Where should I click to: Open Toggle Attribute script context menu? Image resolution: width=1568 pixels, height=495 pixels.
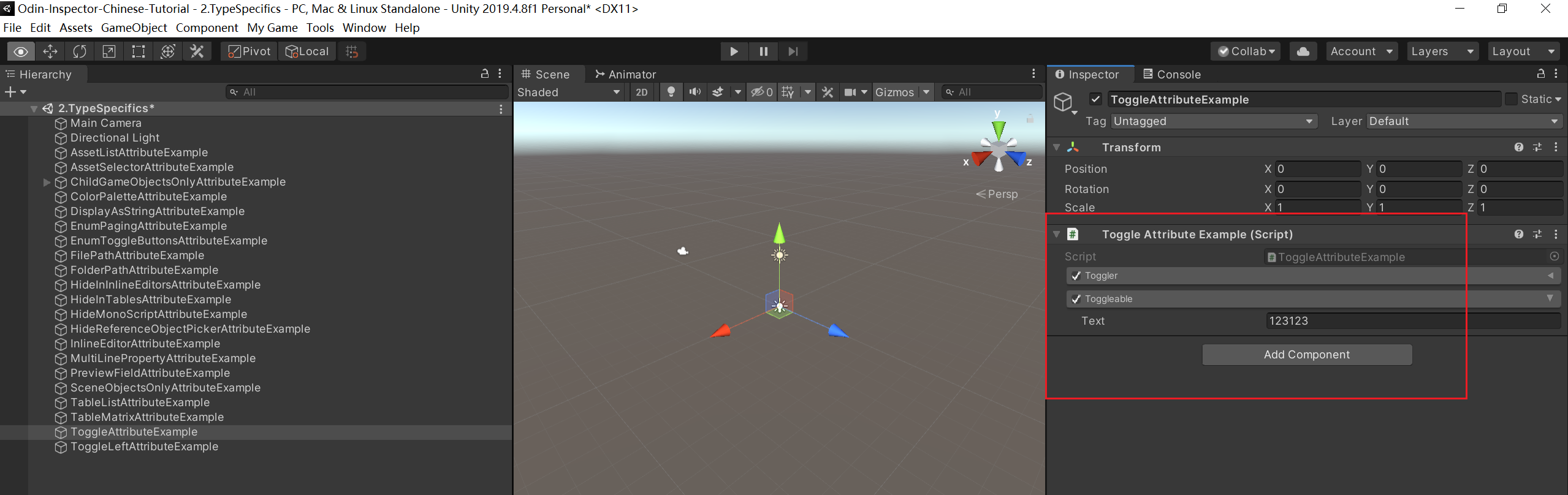click(x=1556, y=234)
